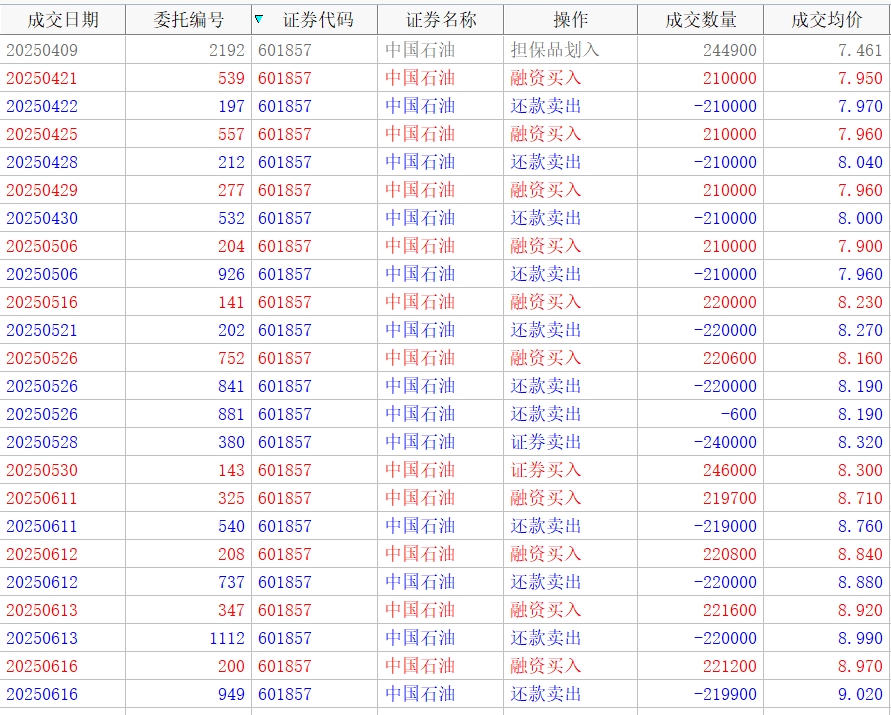The image size is (891, 715).
Task: Select date cell 20250409
Action: (42, 50)
